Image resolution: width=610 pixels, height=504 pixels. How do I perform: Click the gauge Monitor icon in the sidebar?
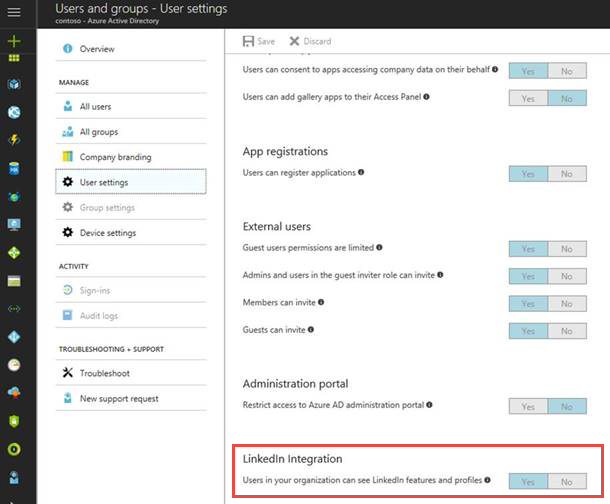coord(14,365)
